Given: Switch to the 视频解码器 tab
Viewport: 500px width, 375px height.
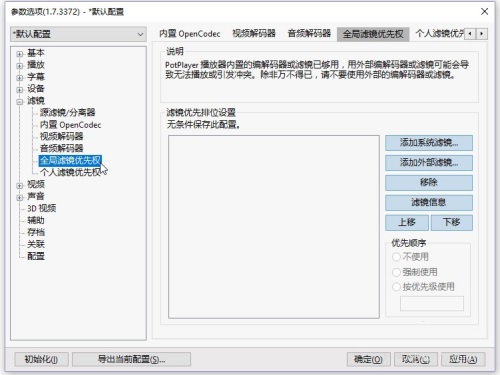Looking at the screenshot, I should pyautogui.click(x=254, y=33).
